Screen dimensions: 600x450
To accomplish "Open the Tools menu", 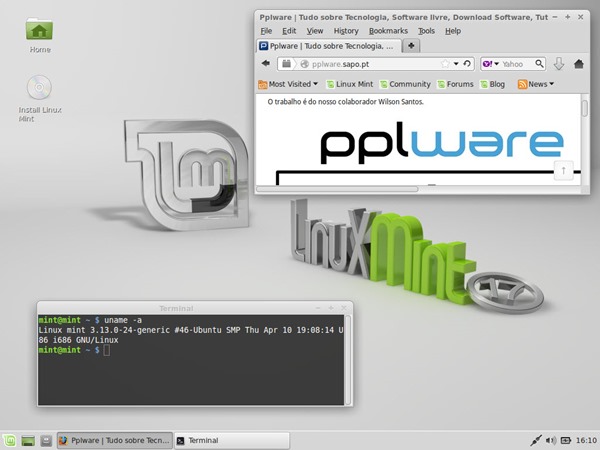I will [x=426, y=31].
